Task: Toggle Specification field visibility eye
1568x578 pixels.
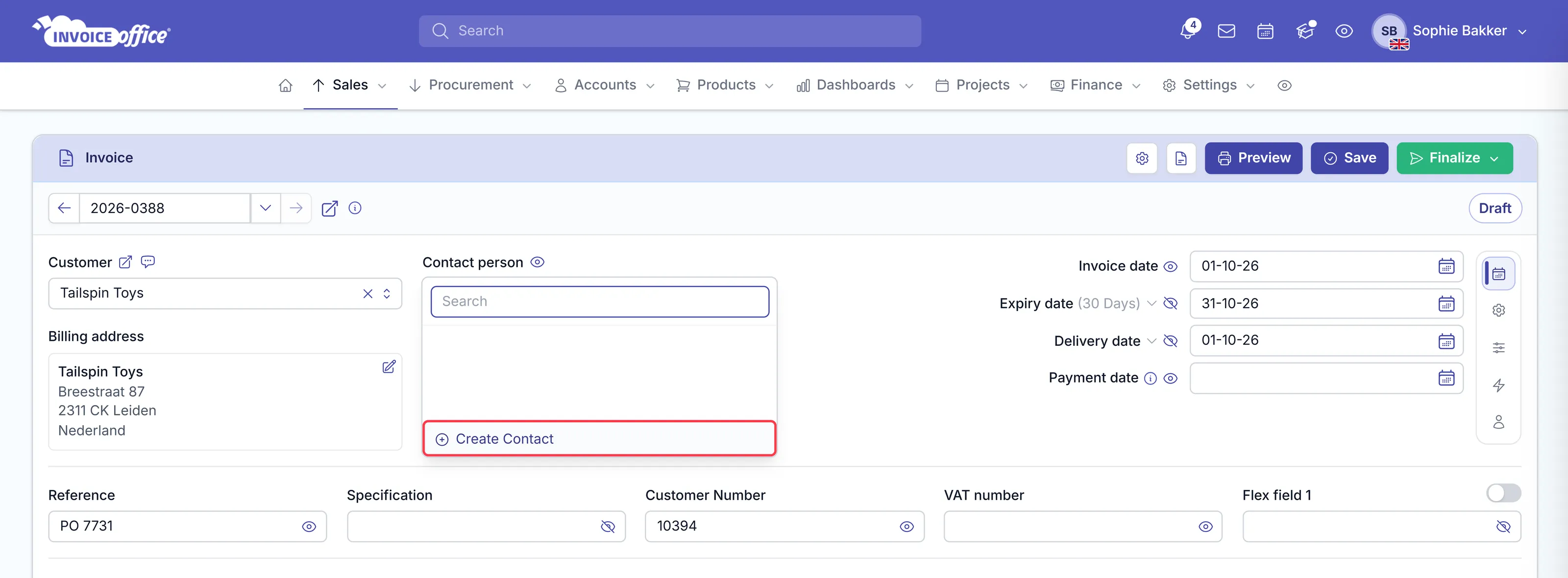Action: (608, 527)
